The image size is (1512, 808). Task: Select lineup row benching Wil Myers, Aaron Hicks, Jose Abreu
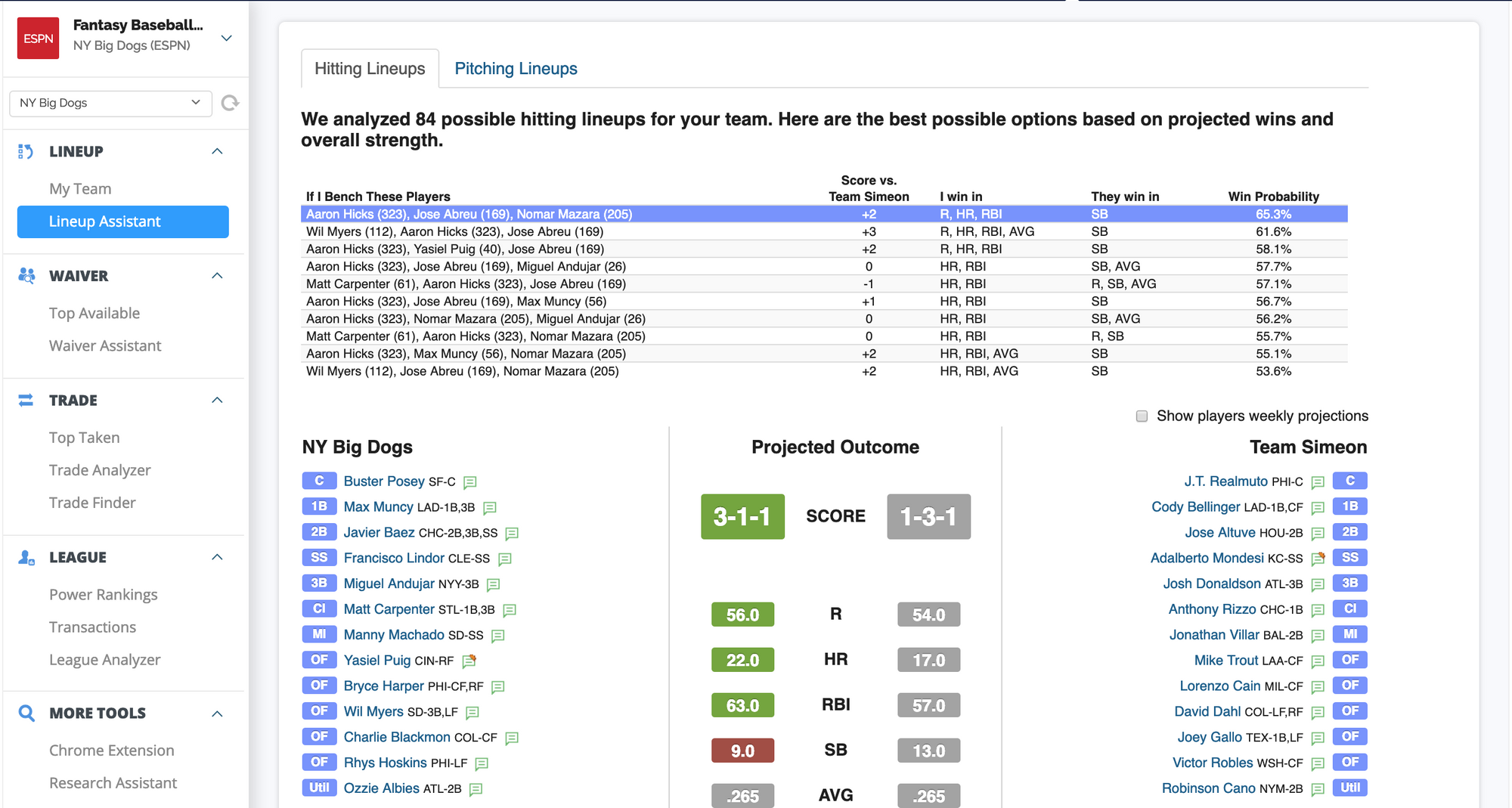coord(824,232)
